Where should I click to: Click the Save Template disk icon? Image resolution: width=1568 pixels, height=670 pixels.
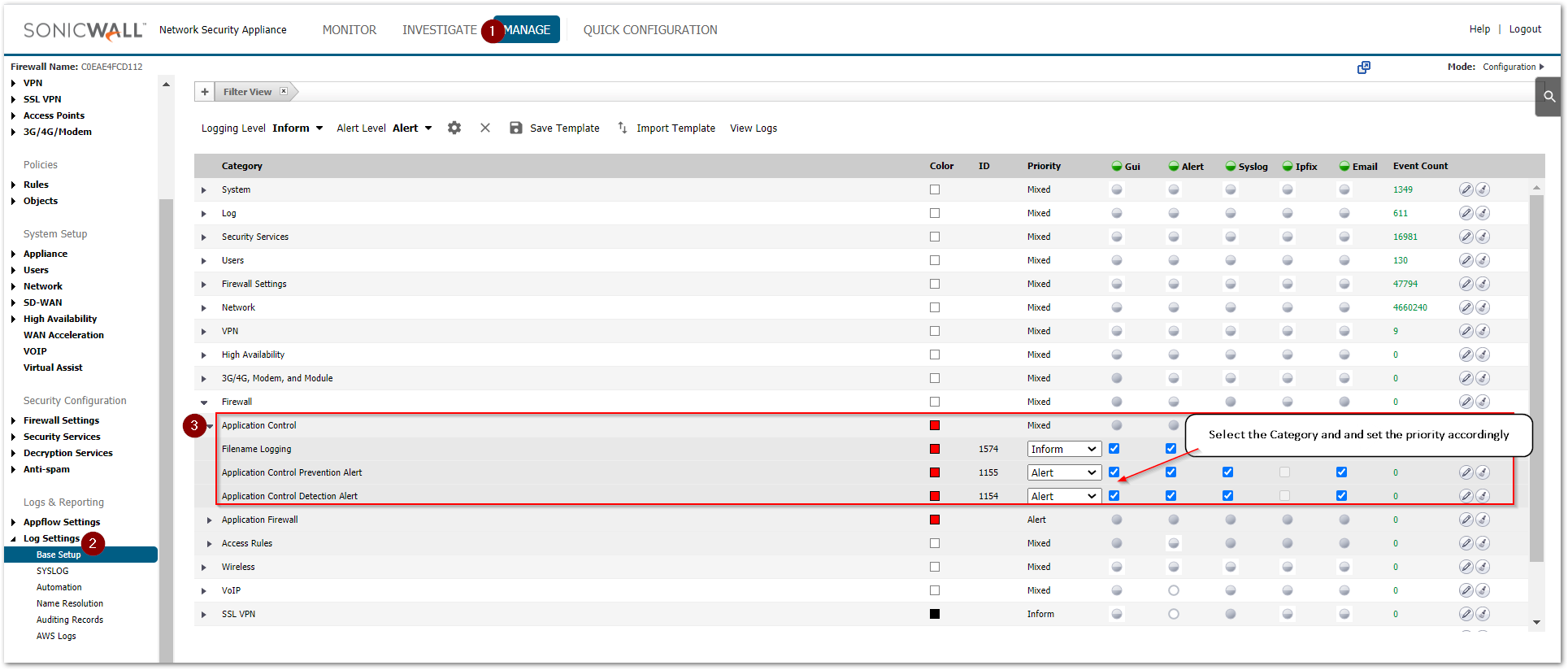tap(516, 128)
